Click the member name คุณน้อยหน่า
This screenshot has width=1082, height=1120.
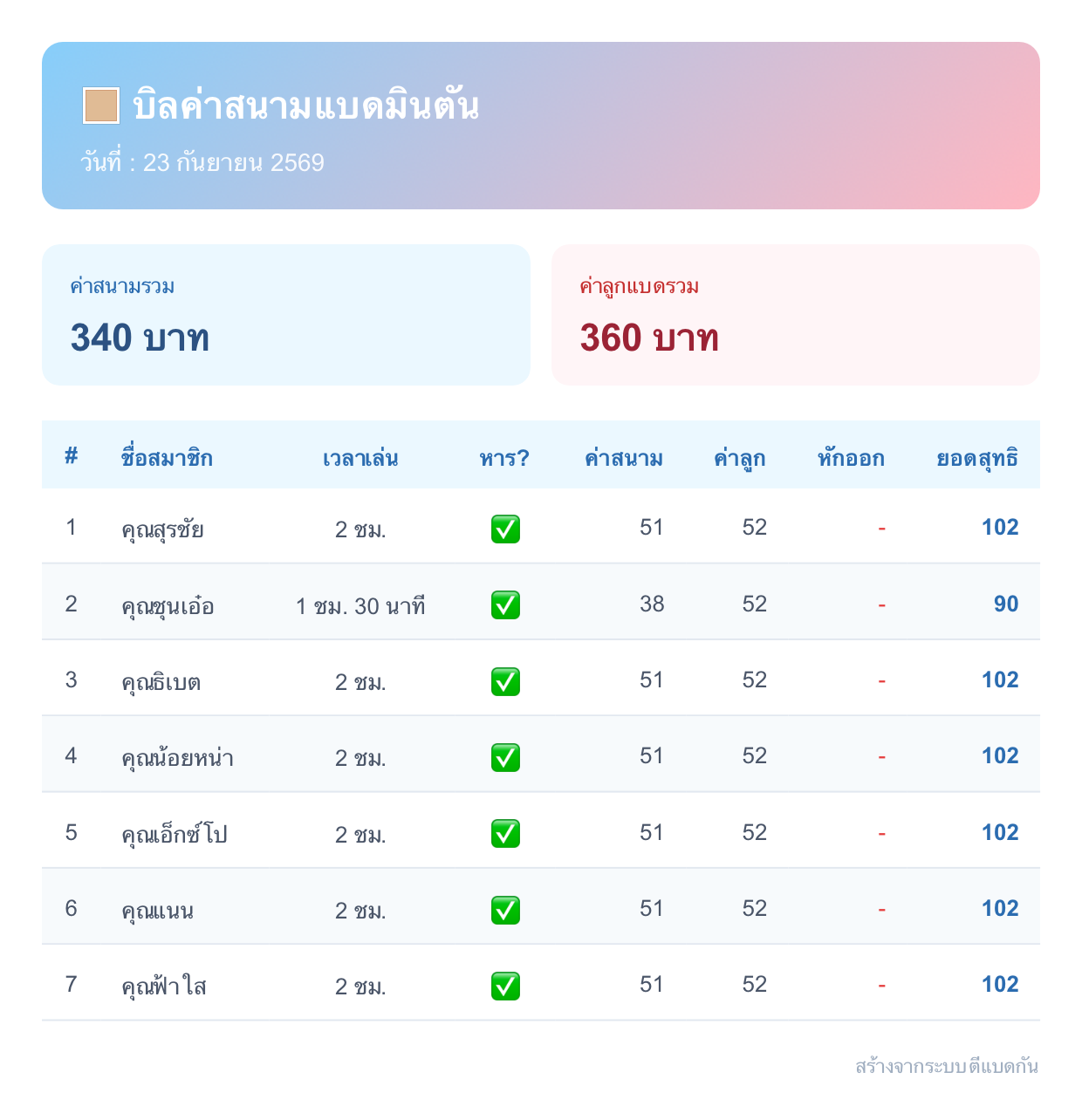tap(178, 757)
